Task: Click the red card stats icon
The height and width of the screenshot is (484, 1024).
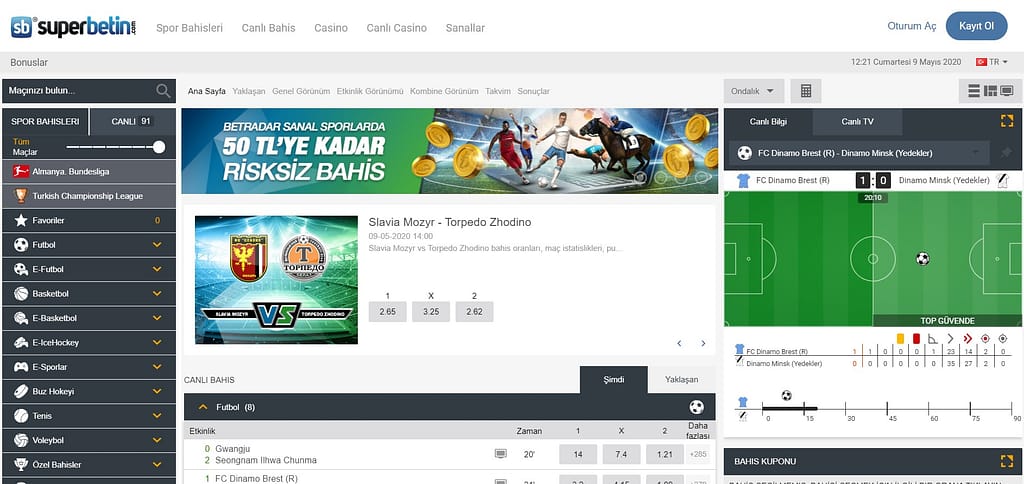Action: pyautogui.click(x=916, y=338)
